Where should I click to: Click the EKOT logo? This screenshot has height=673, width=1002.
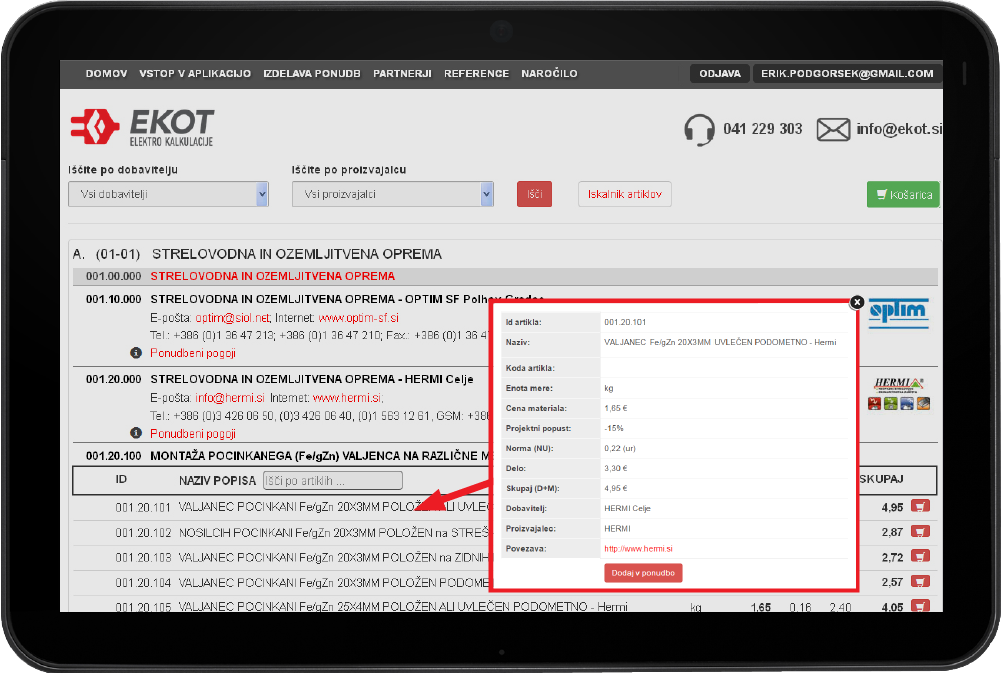[142, 128]
